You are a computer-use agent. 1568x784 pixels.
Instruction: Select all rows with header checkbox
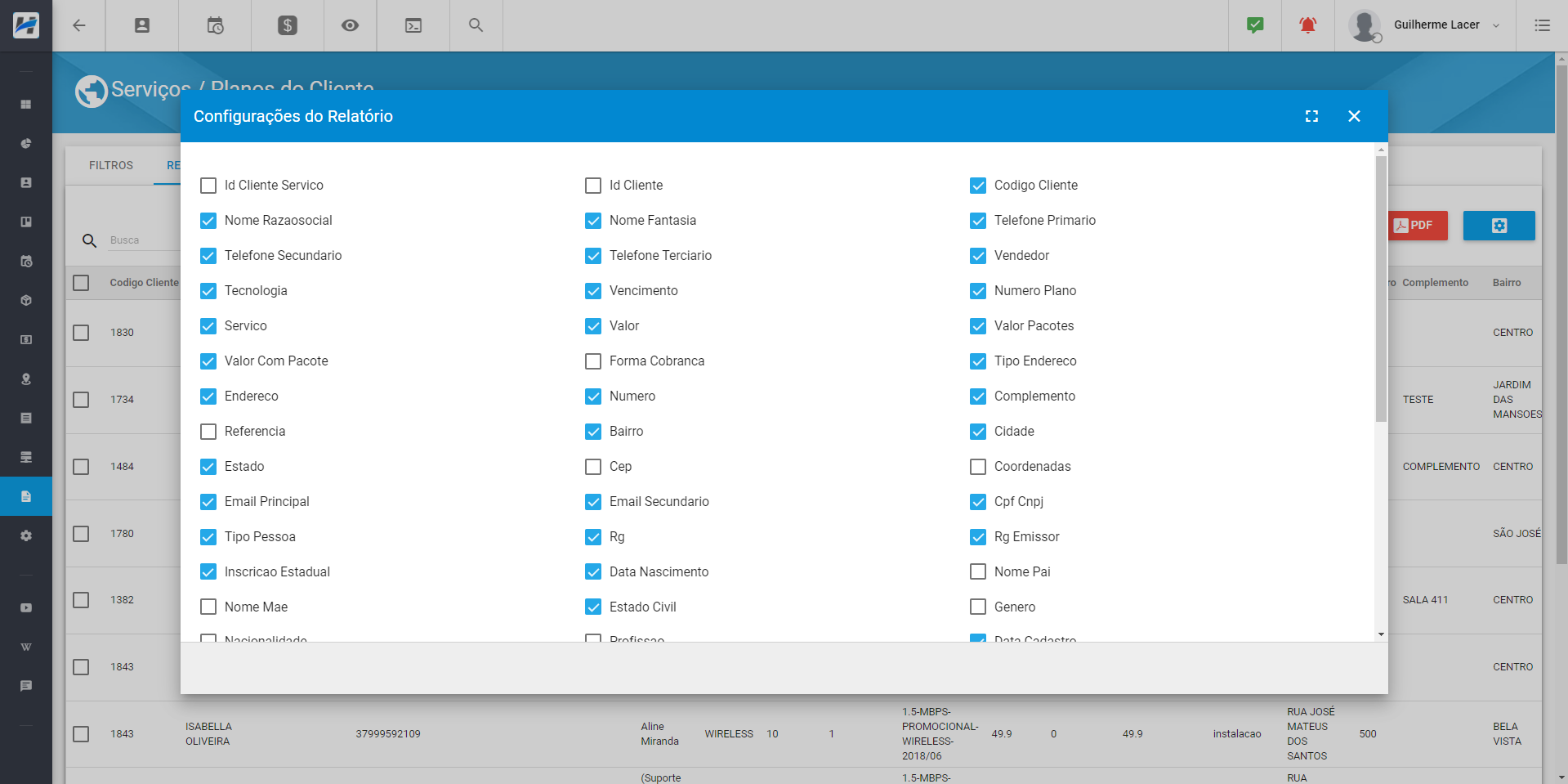(x=81, y=283)
